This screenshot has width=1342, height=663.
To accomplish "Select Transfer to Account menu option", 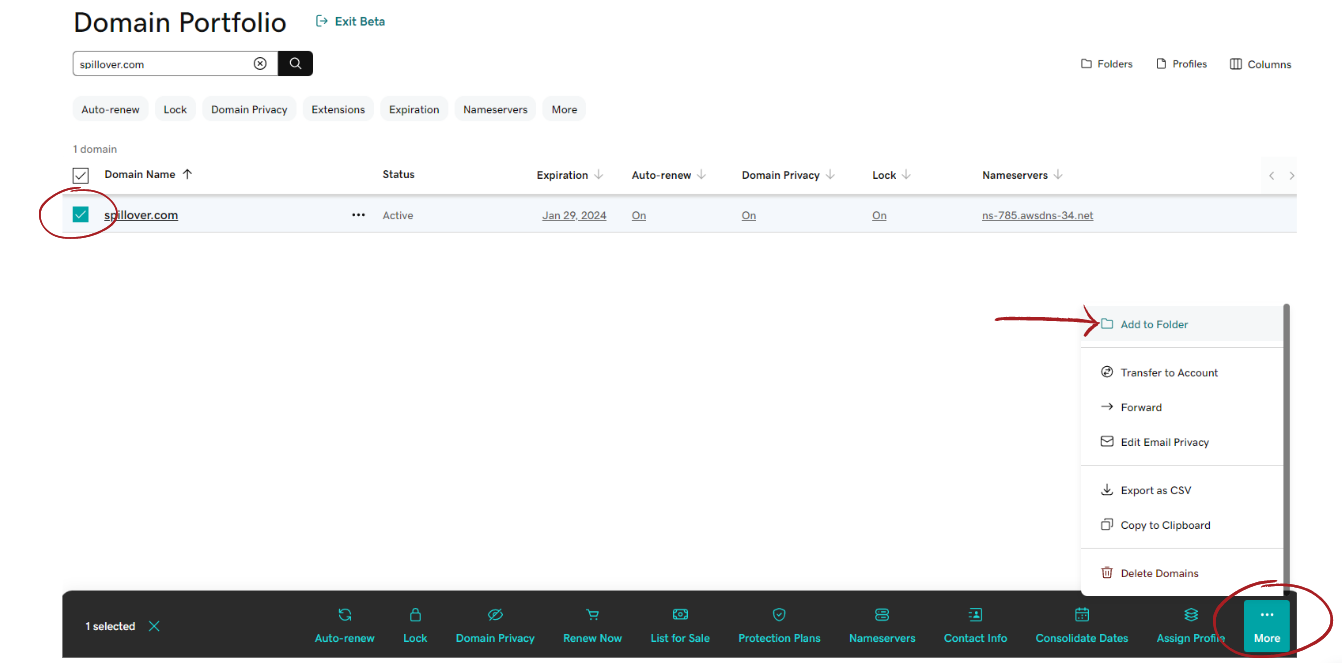I will click(x=1181, y=372).
